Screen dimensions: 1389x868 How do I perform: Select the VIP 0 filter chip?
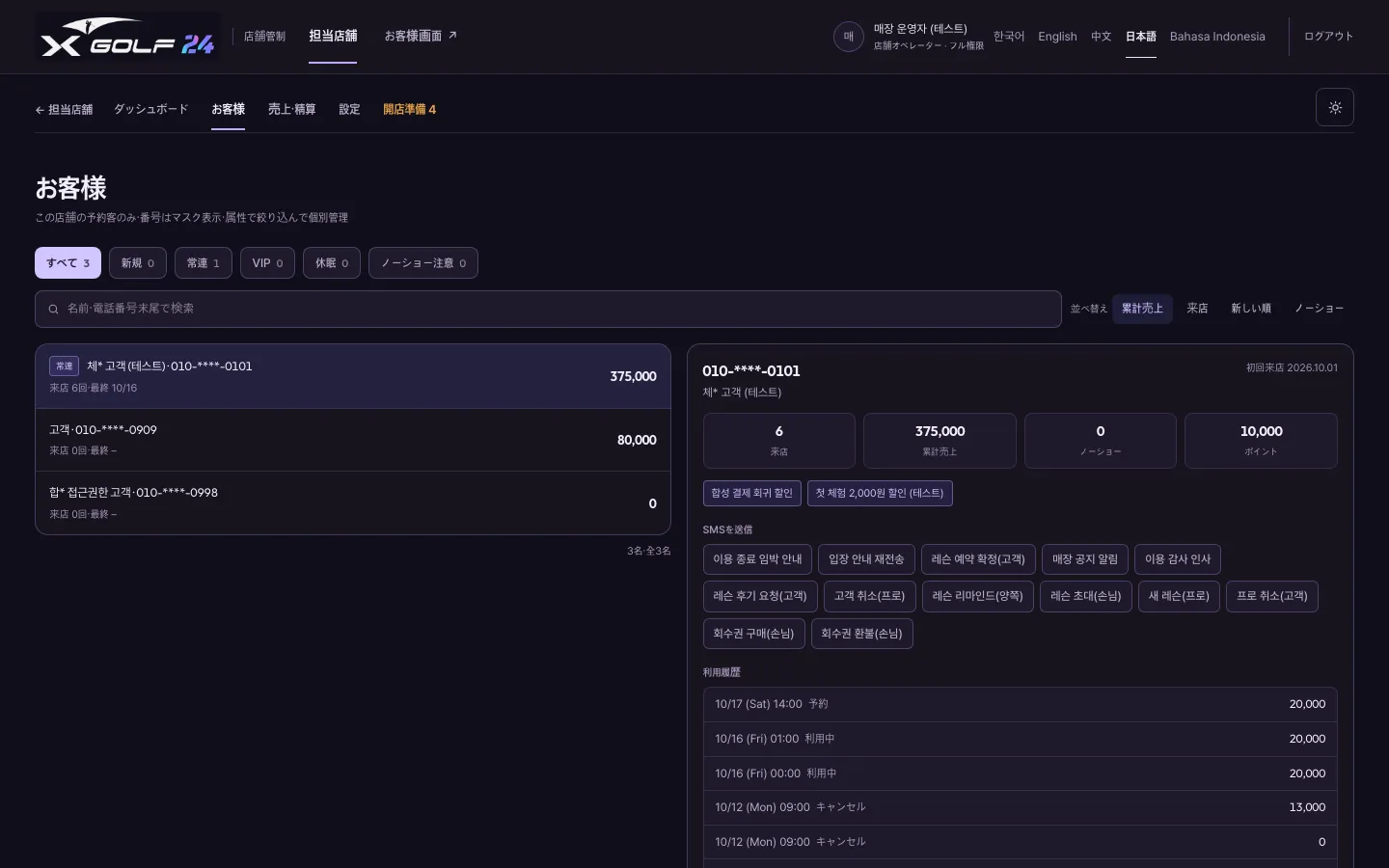click(267, 263)
